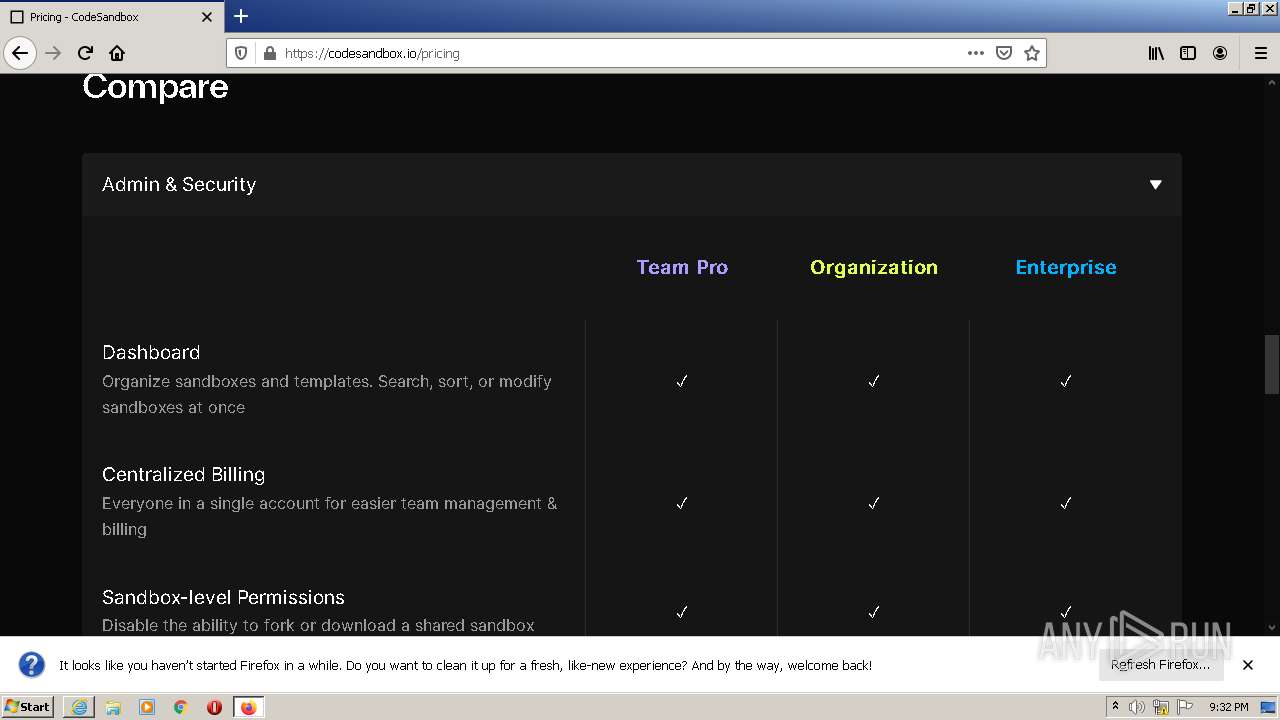Click the Action Center flag icon
The width and height of the screenshot is (1280, 720).
[1185, 707]
